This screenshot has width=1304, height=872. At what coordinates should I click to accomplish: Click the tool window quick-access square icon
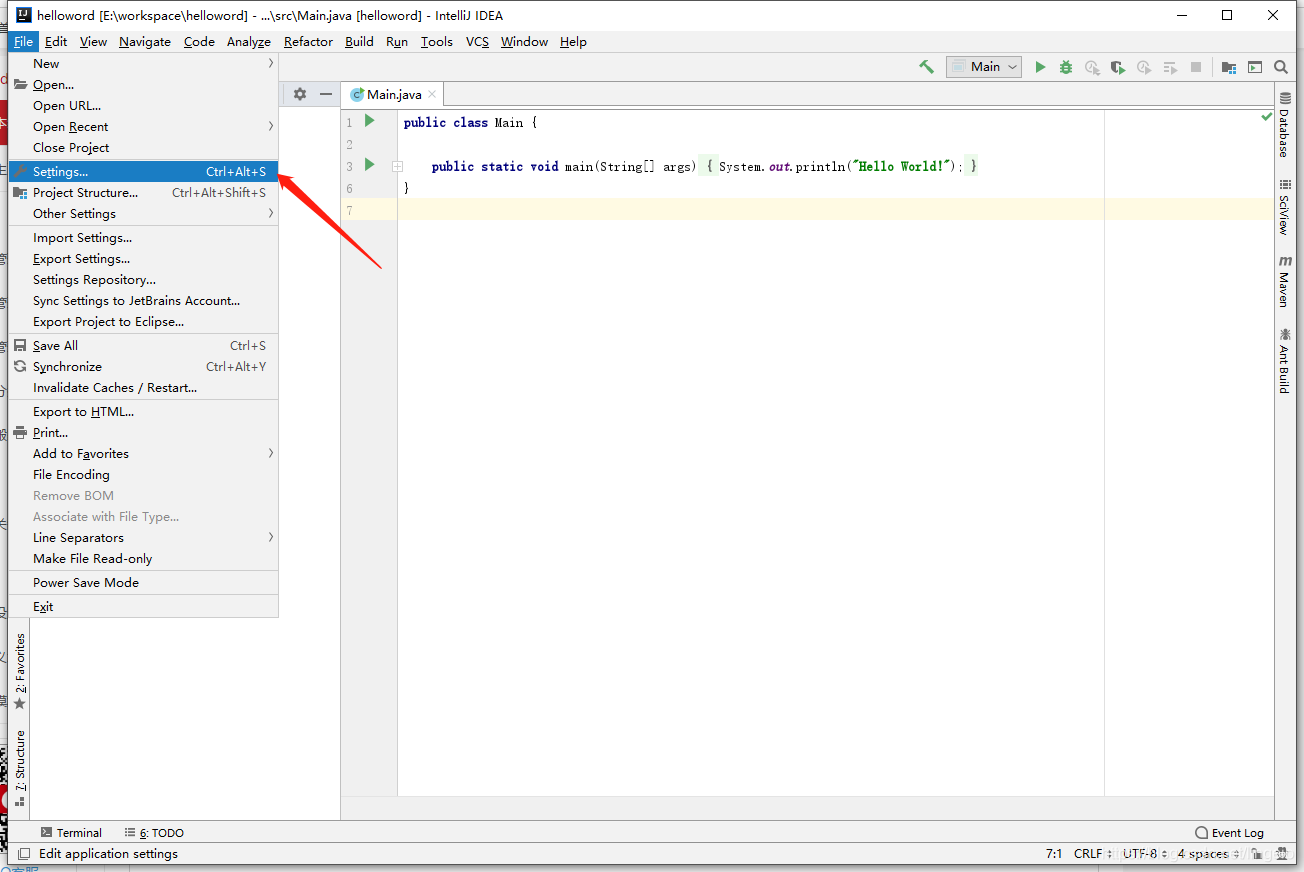[x=23, y=854]
